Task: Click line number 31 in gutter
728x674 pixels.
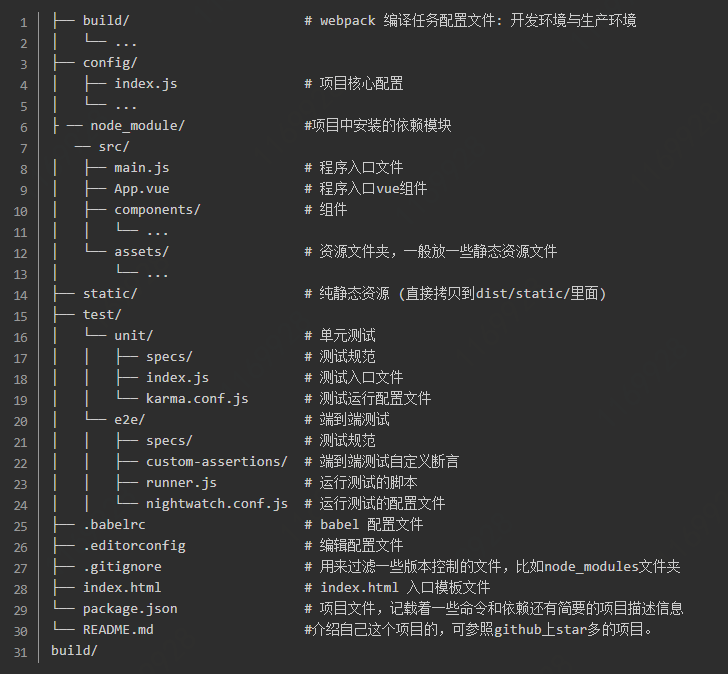Action: coord(20,653)
